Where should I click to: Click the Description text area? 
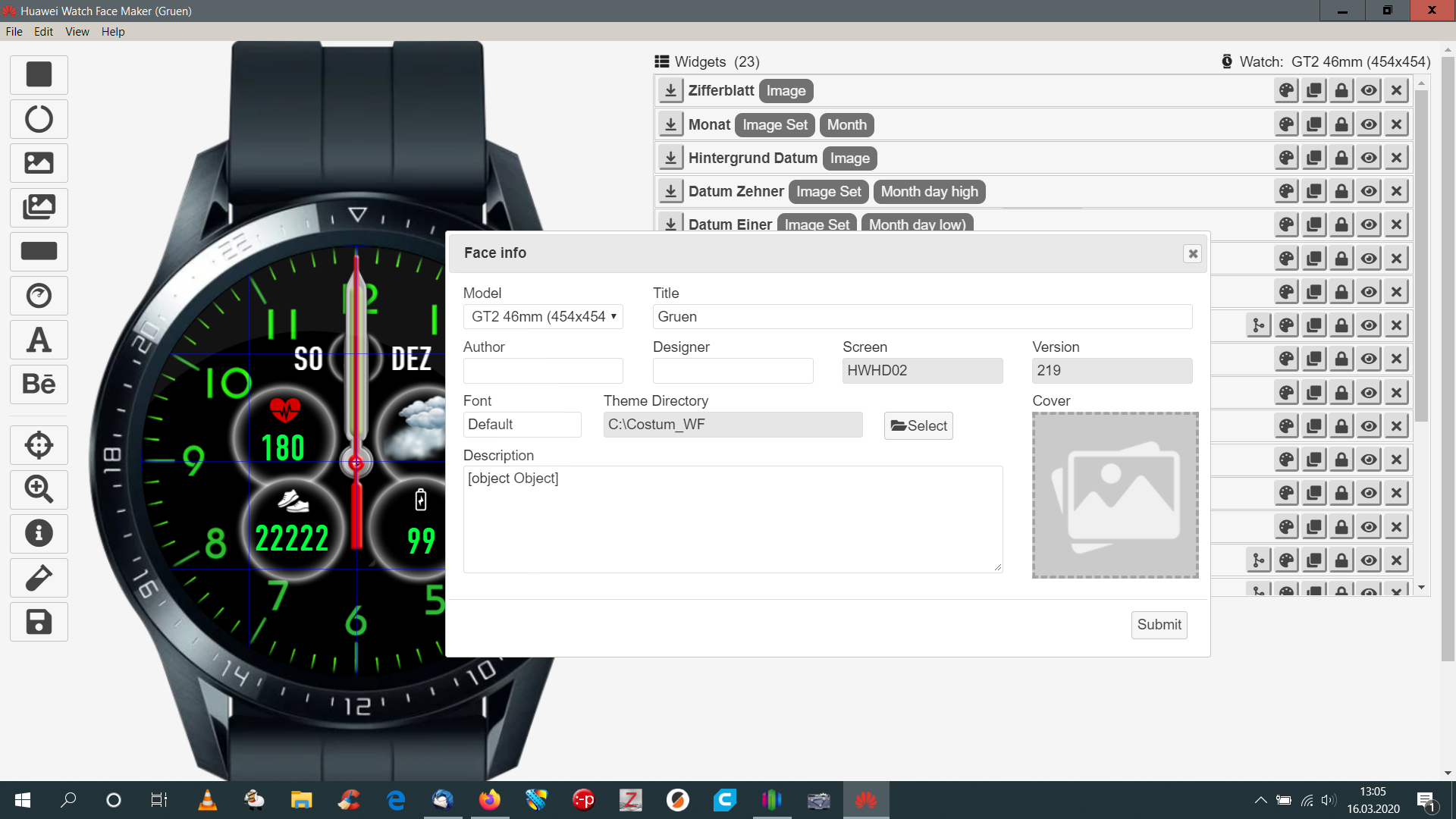[x=733, y=519]
